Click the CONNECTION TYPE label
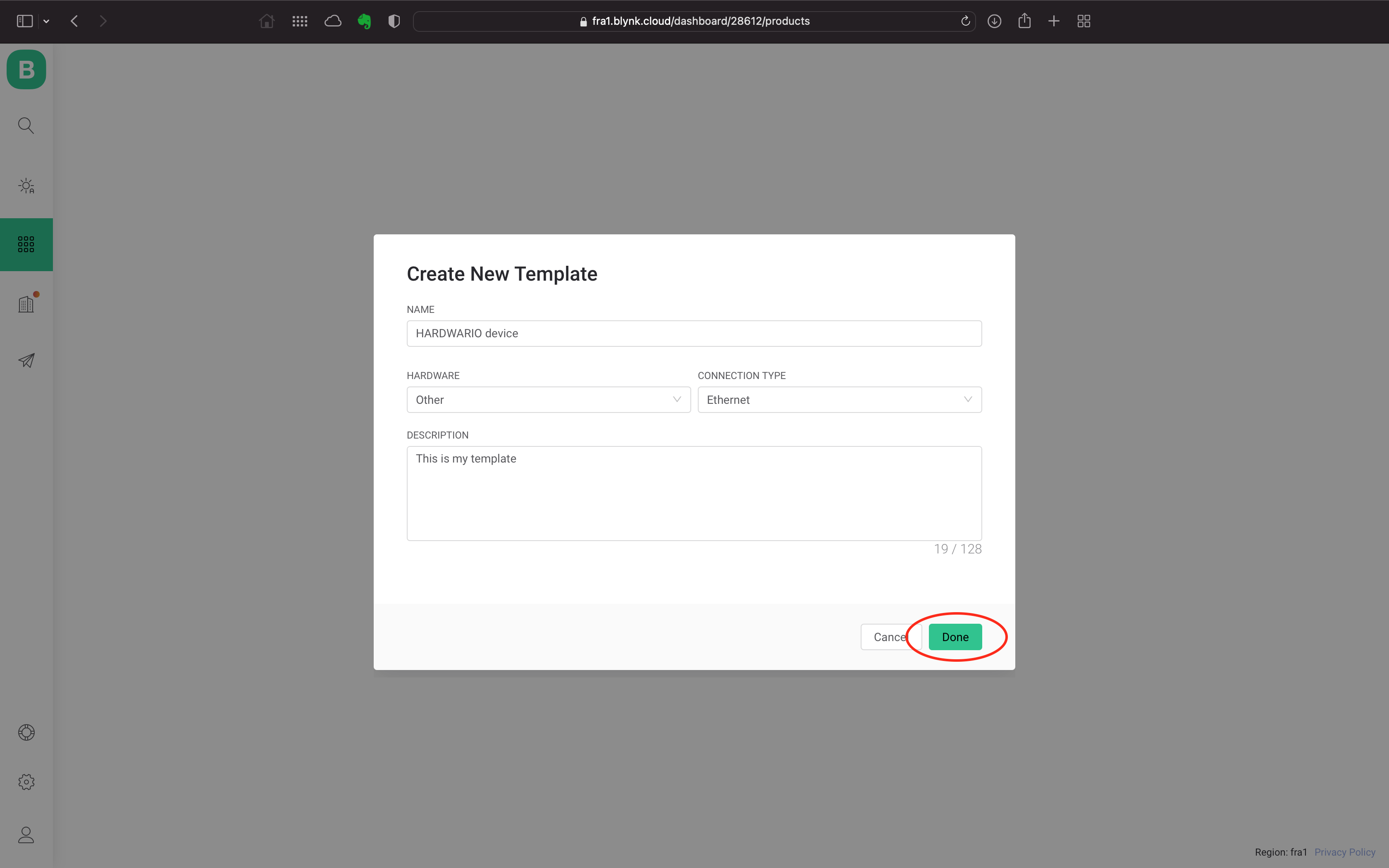This screenshot has height=868, width=1389. pos(742,375)
